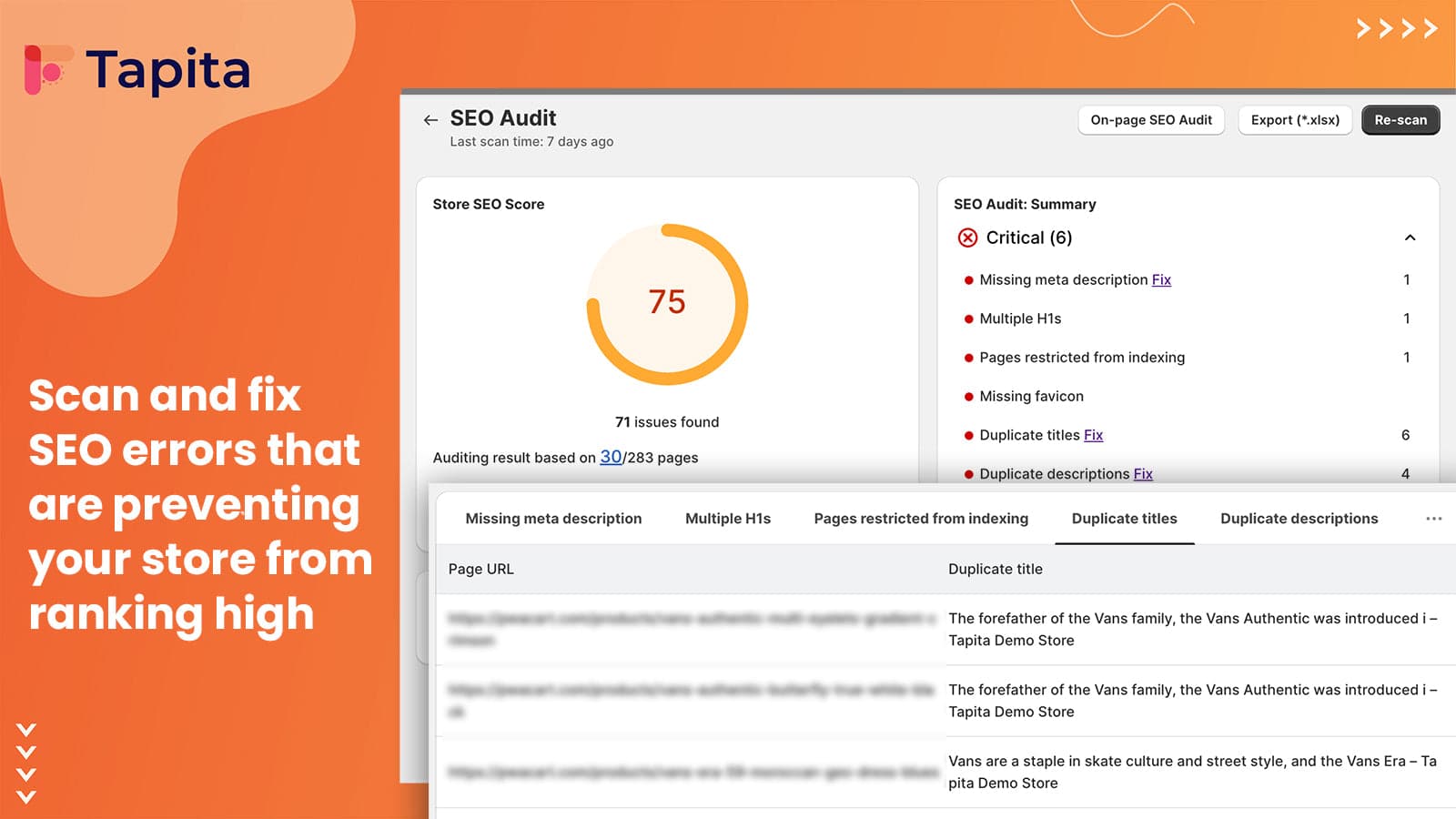This screenshot has height=819, width=1456.
Task: Open the On-page SEO Audit
Action: (1151, 119)
